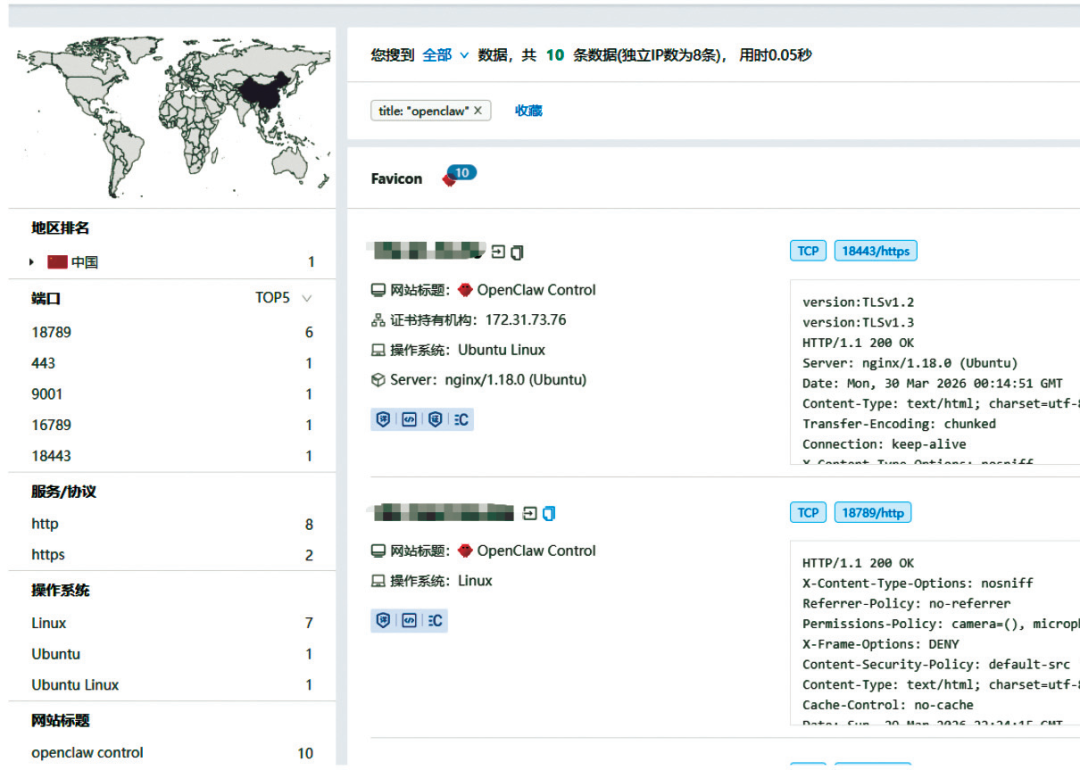Click 译 shield icon in Linux result

pos(384,621)
